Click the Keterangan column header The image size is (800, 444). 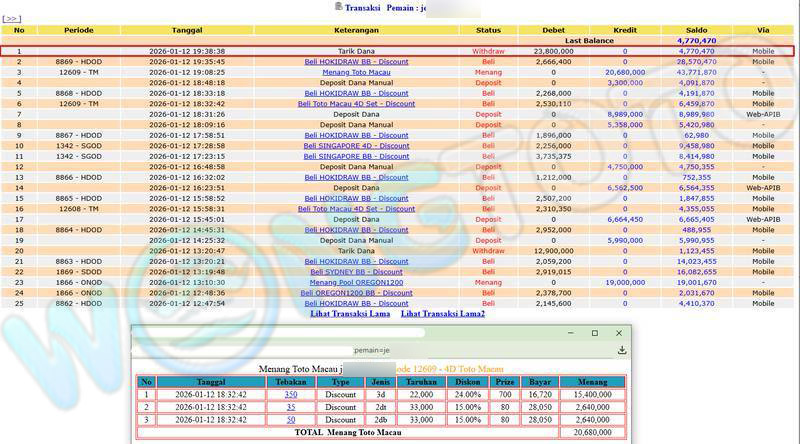356,30
